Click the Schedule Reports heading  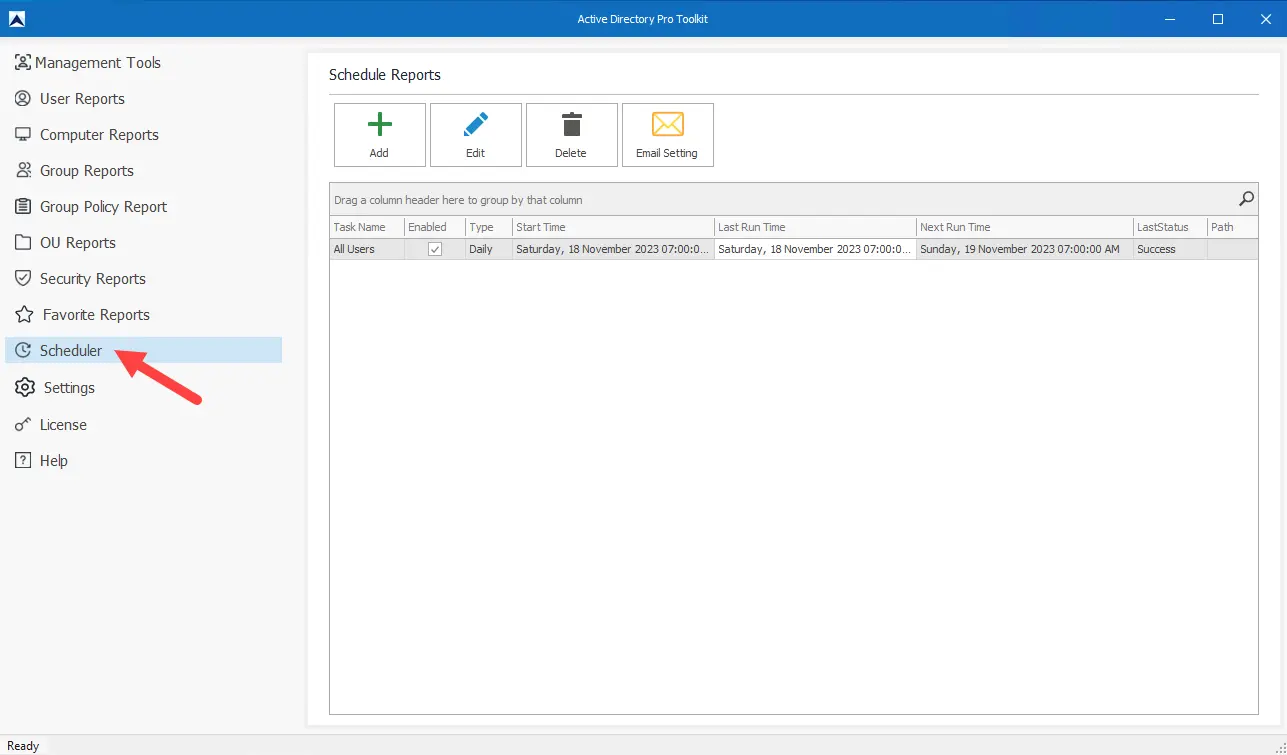pyautogui.click(x=385, y=75)
